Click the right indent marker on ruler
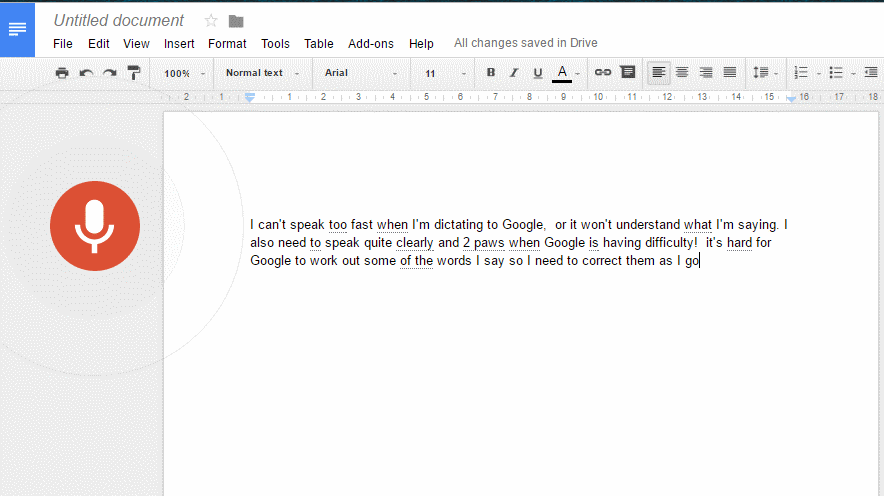This screenshot has height=496, width=884. 791,98
